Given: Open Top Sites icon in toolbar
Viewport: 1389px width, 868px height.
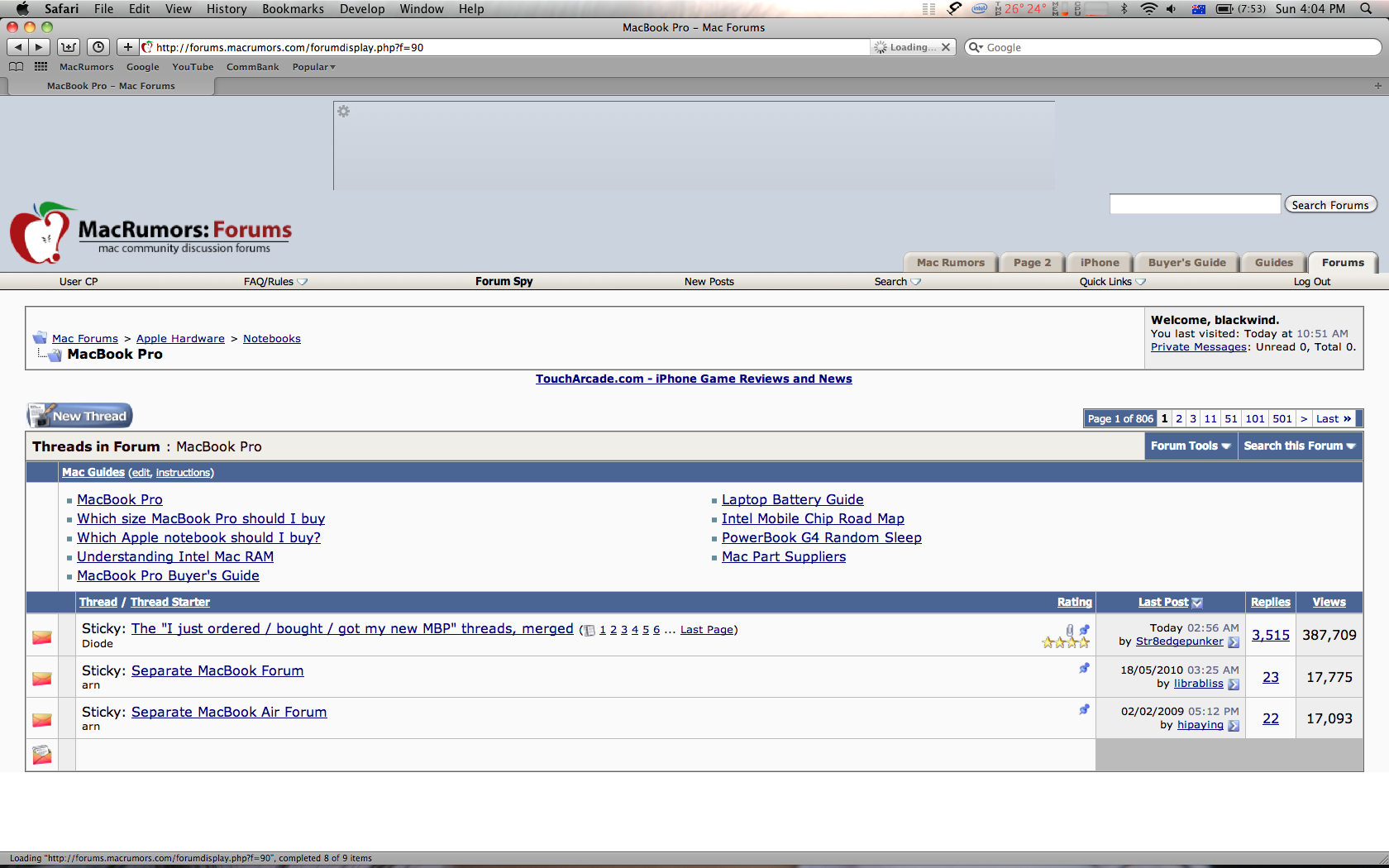Looking at the screenshot, I should coord(69,47).
